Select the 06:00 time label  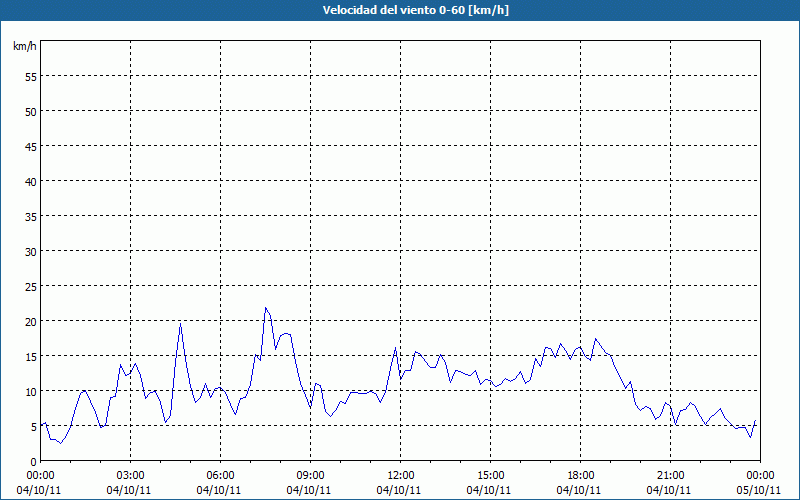(220, 476)
